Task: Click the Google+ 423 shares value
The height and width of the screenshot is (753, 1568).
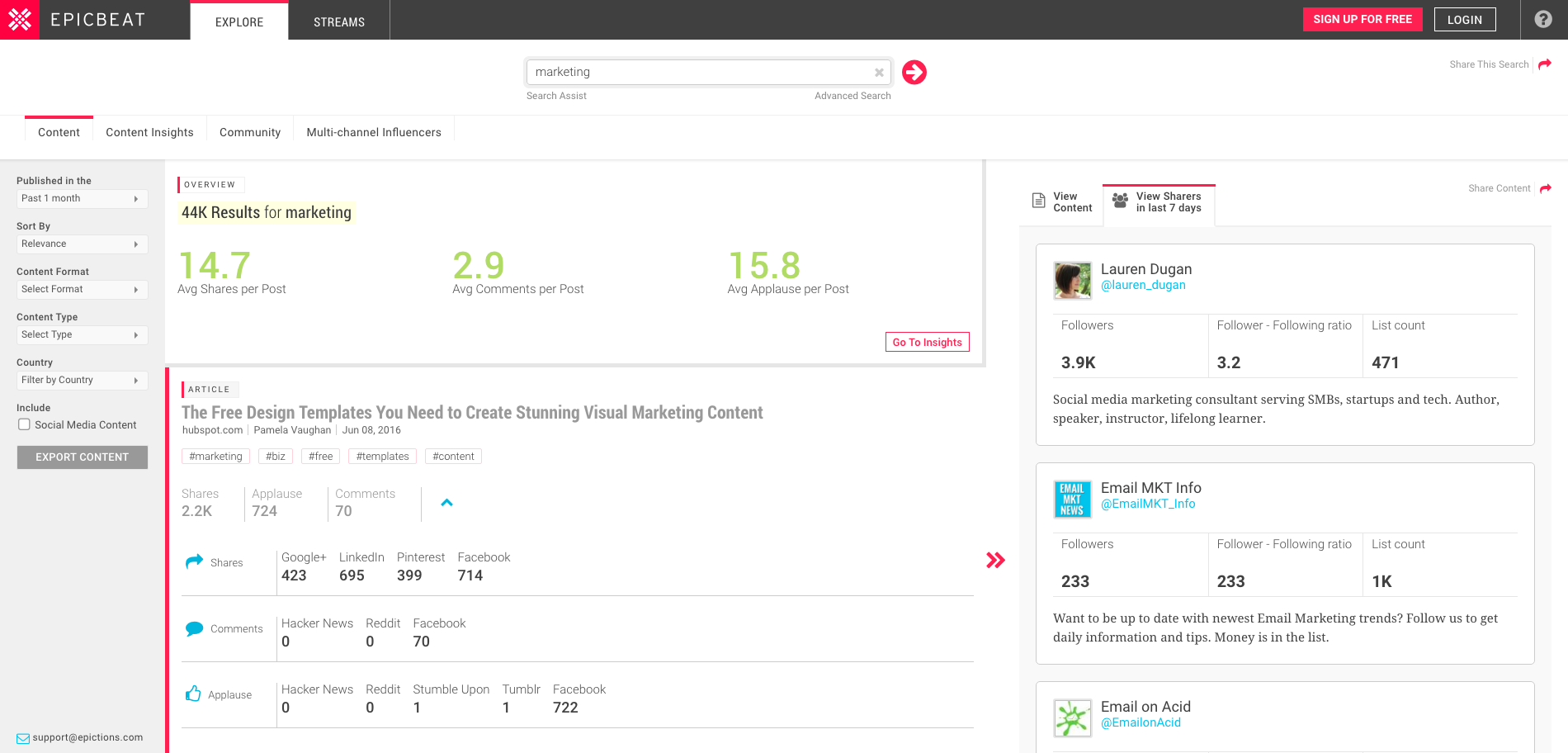Action: [x=294, y=575]
